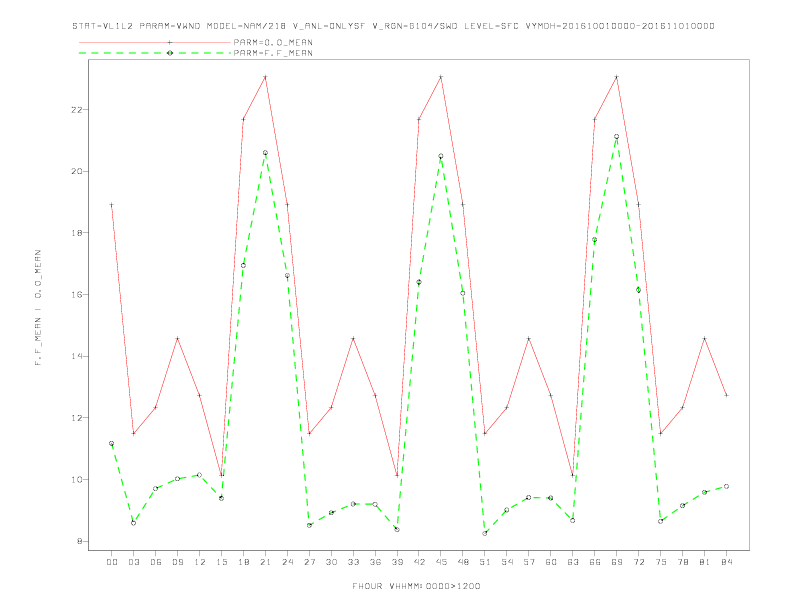The height and width of the screenshot is (612, 792).
Task: Click the red line peak marker at hour 21
Action: tap(265, 77)
